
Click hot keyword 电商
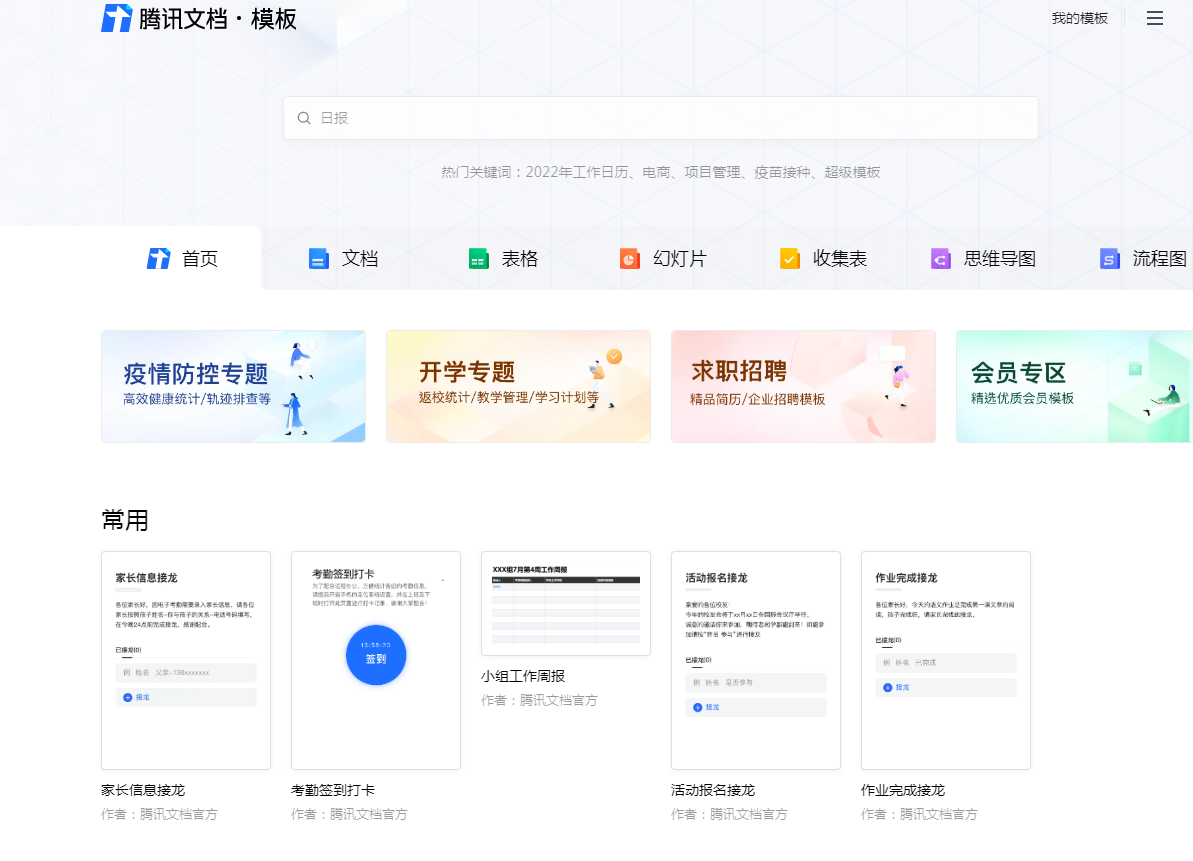656,173
